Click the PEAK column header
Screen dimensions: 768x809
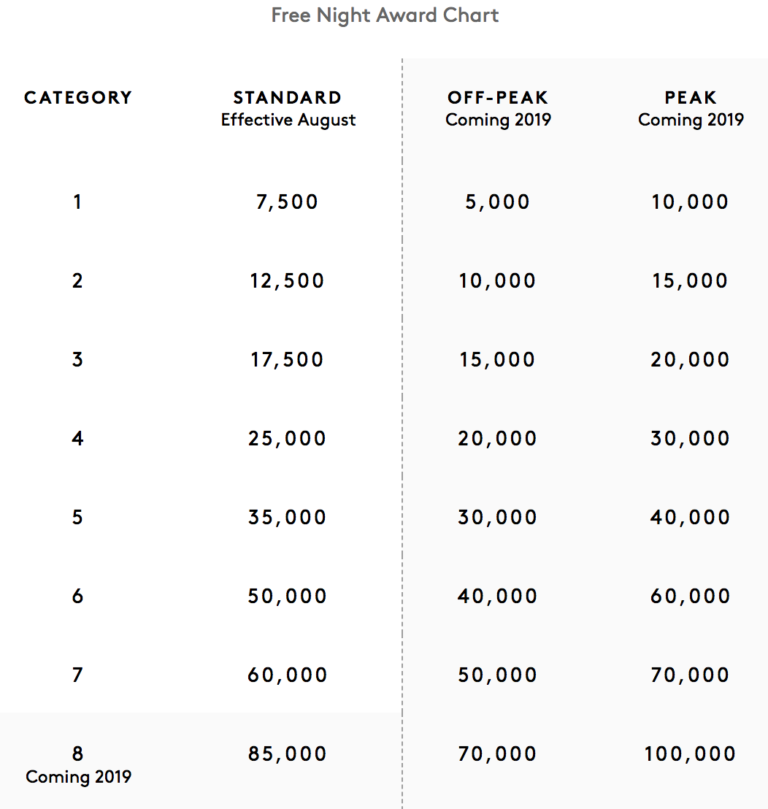click(690, 98)
